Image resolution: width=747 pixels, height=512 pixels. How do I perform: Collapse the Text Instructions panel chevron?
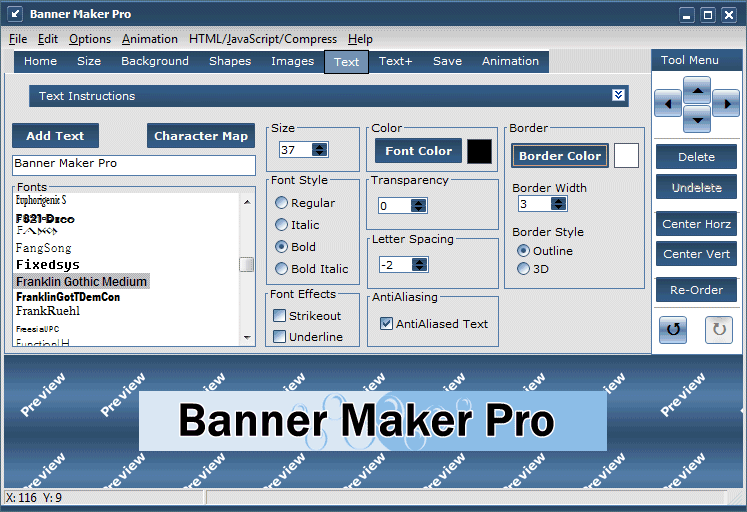click(619, 96)
